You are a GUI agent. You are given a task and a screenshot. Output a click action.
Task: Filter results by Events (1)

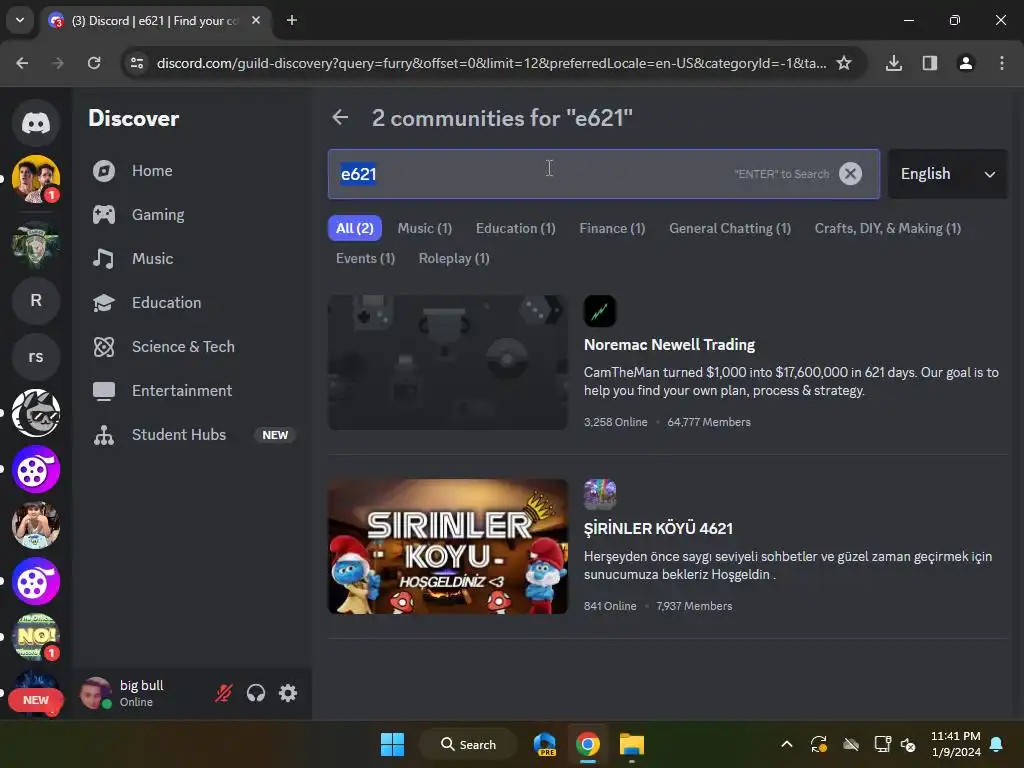365,258
